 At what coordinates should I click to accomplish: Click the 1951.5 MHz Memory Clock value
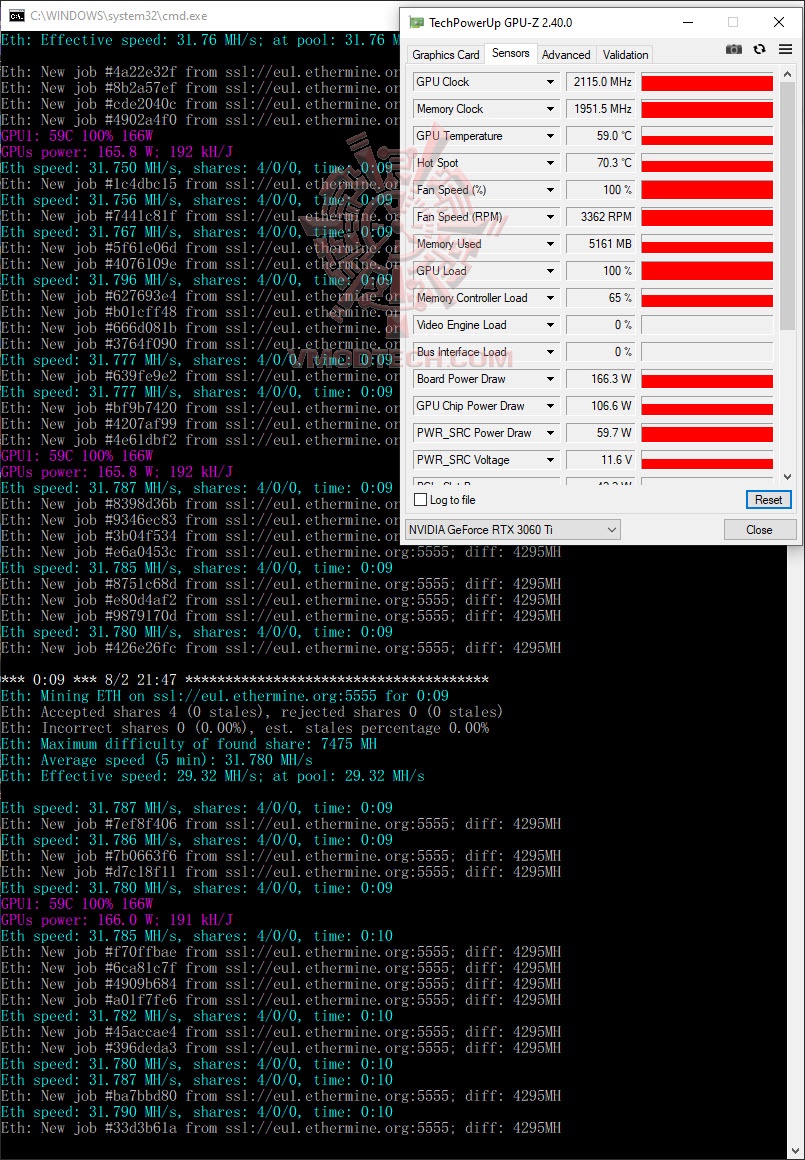click(599, 109)
